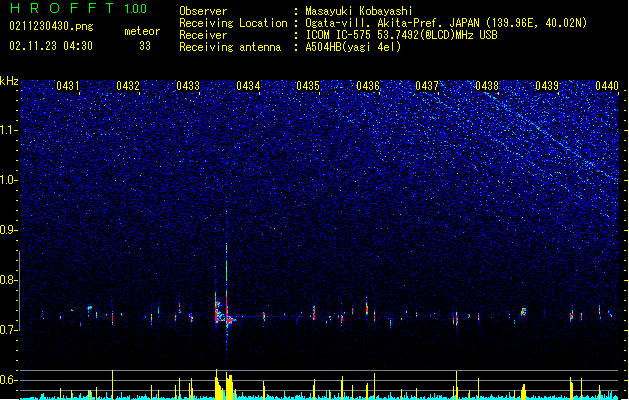Click the 0432 time marker
Image resolution: width=629 pixels, height=400 pixels.
coord(128,86)
